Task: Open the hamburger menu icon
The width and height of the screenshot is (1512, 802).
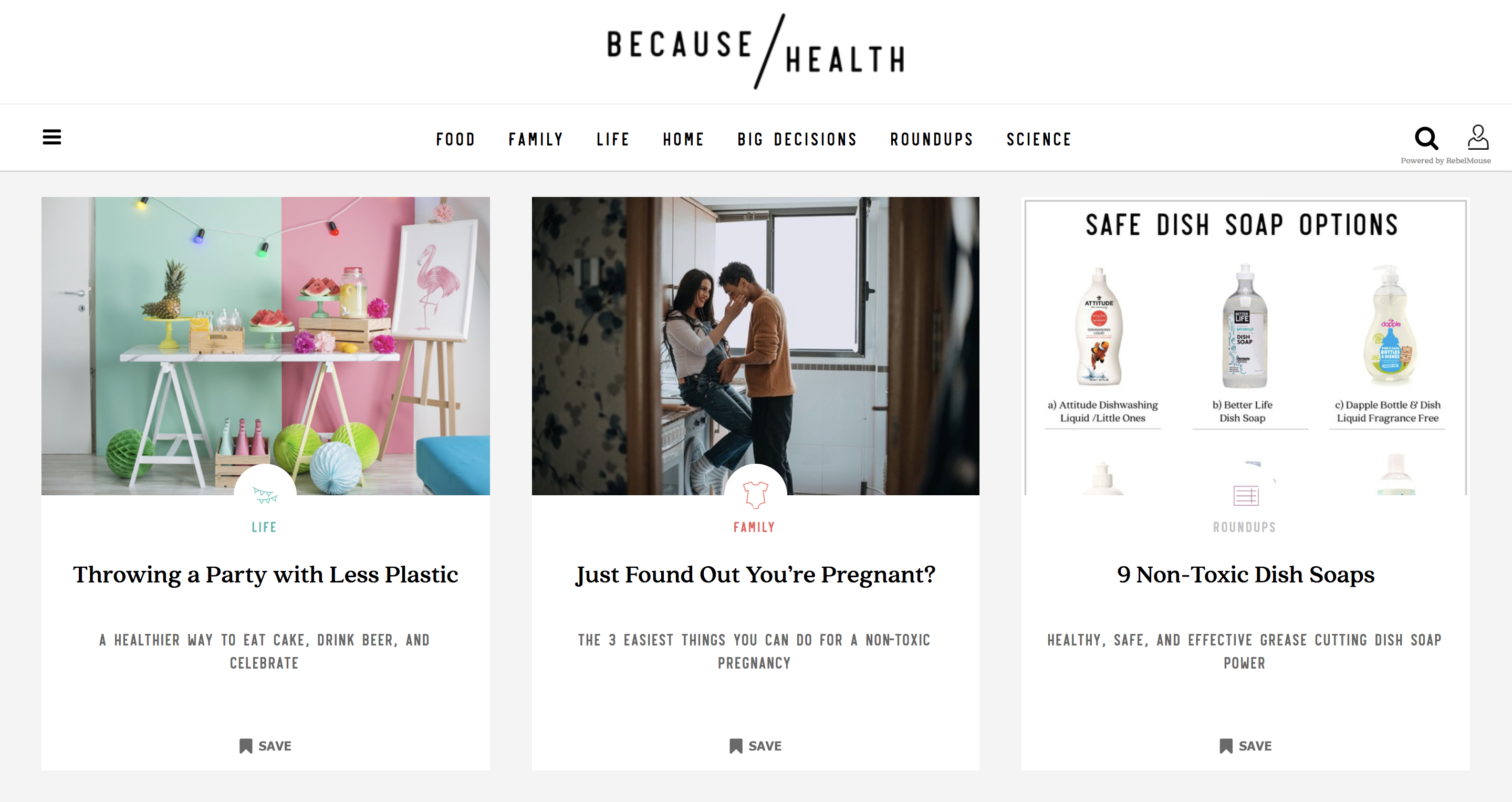Action: [x=51, y=137]
